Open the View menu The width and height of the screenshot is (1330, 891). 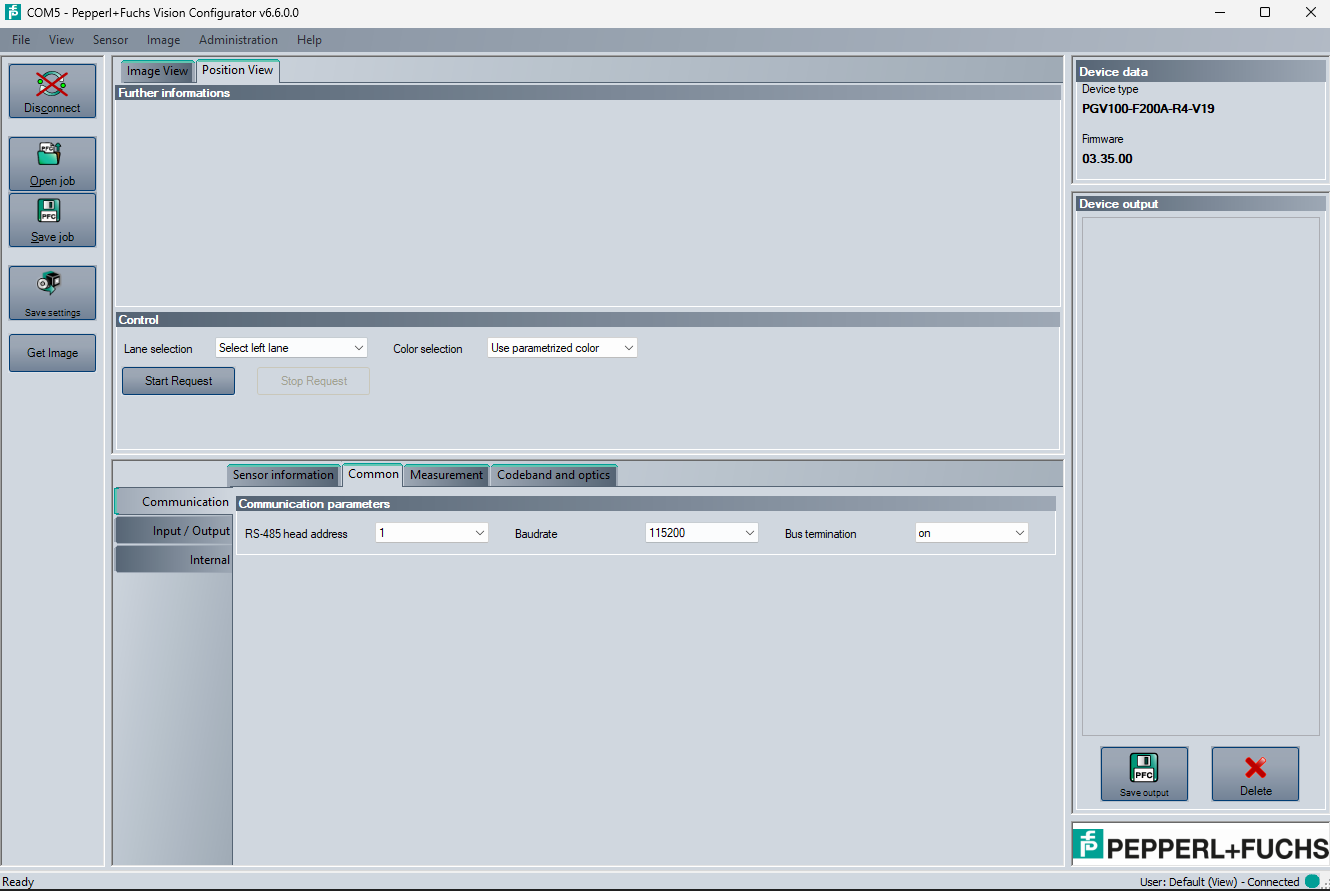click(62, 40)
